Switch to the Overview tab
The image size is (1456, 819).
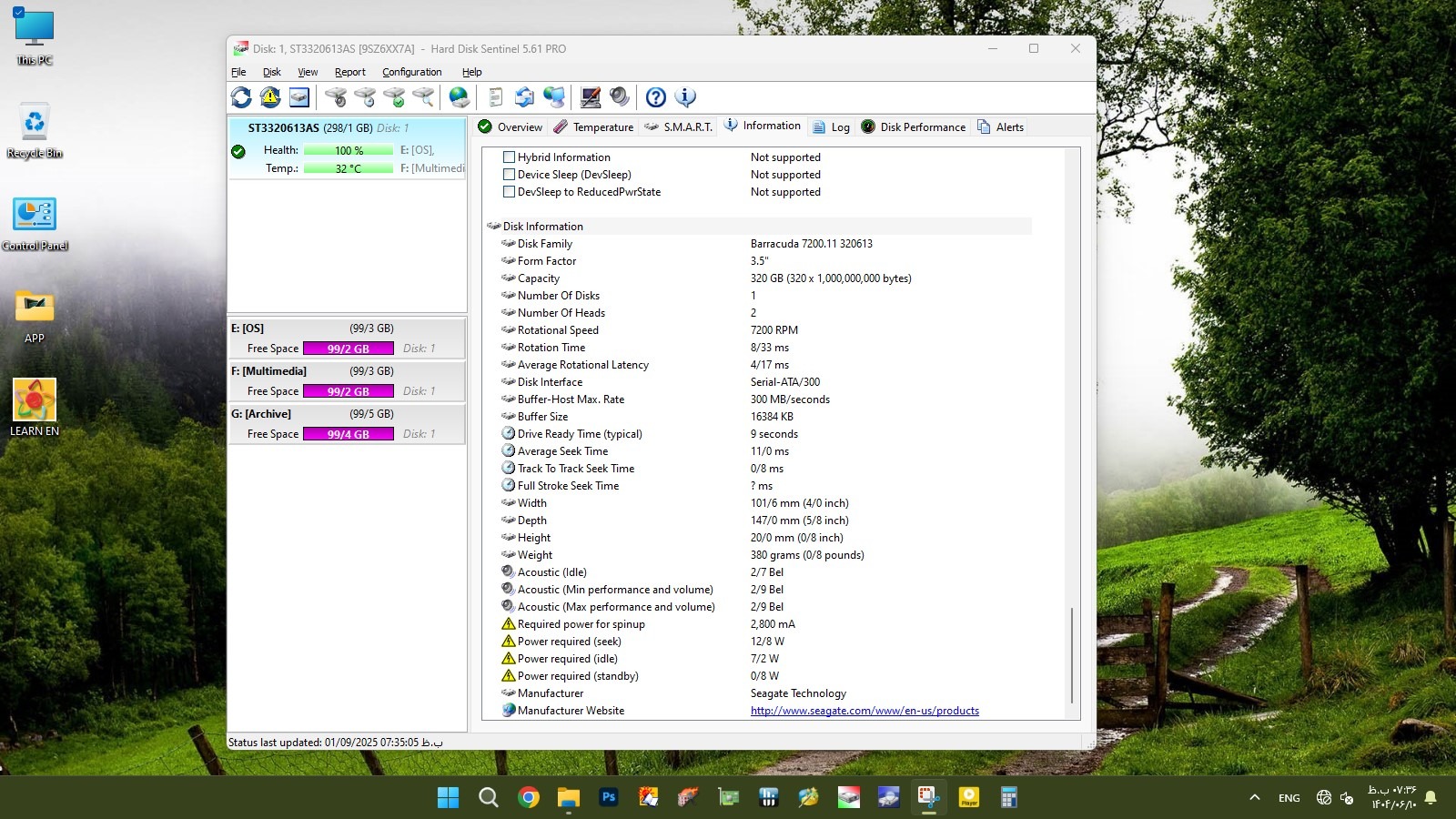[x=510, y=126]
